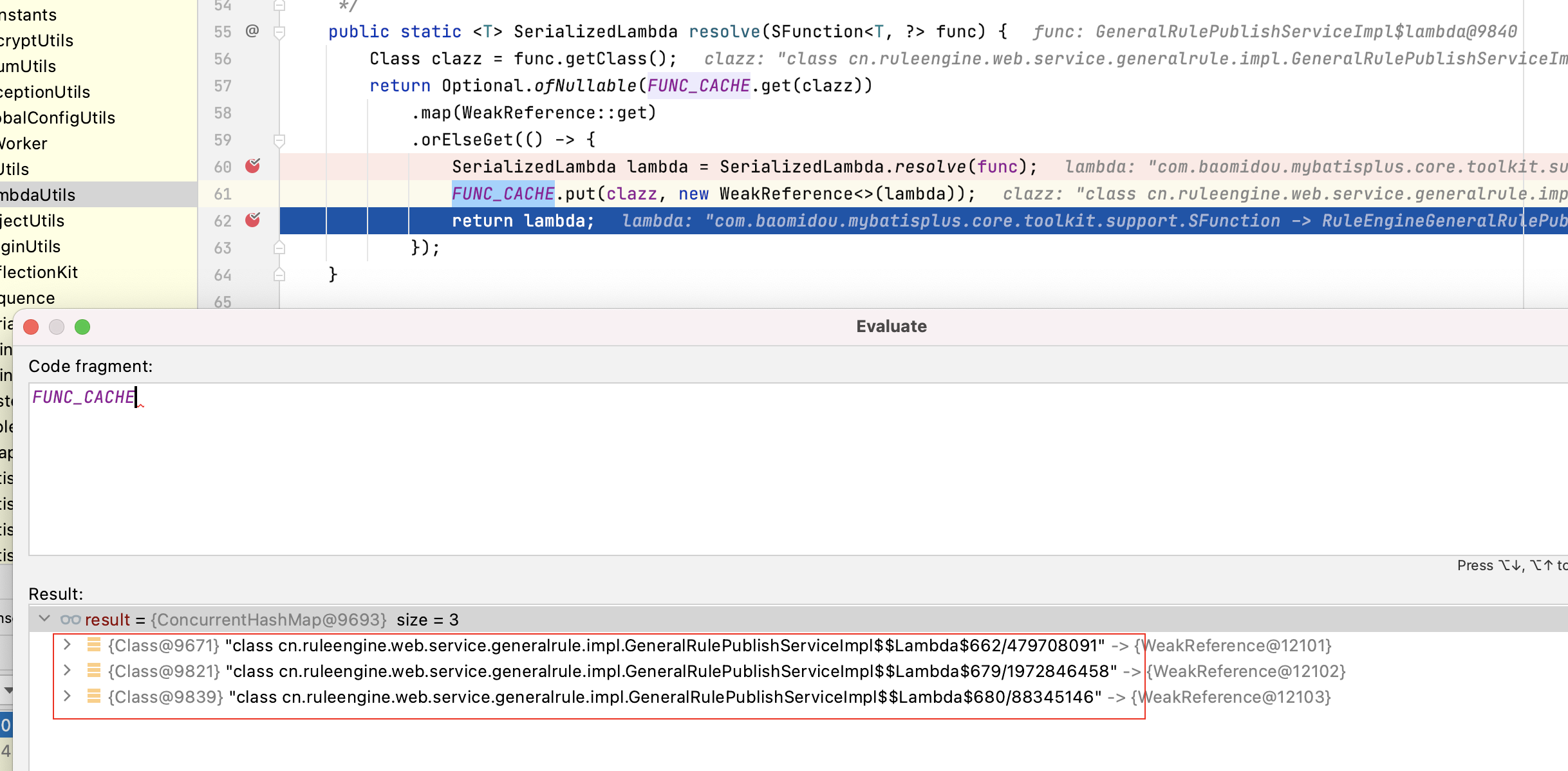
Task: Click the field icon next to {Class@9839}
Action: [x=93, y=696]
